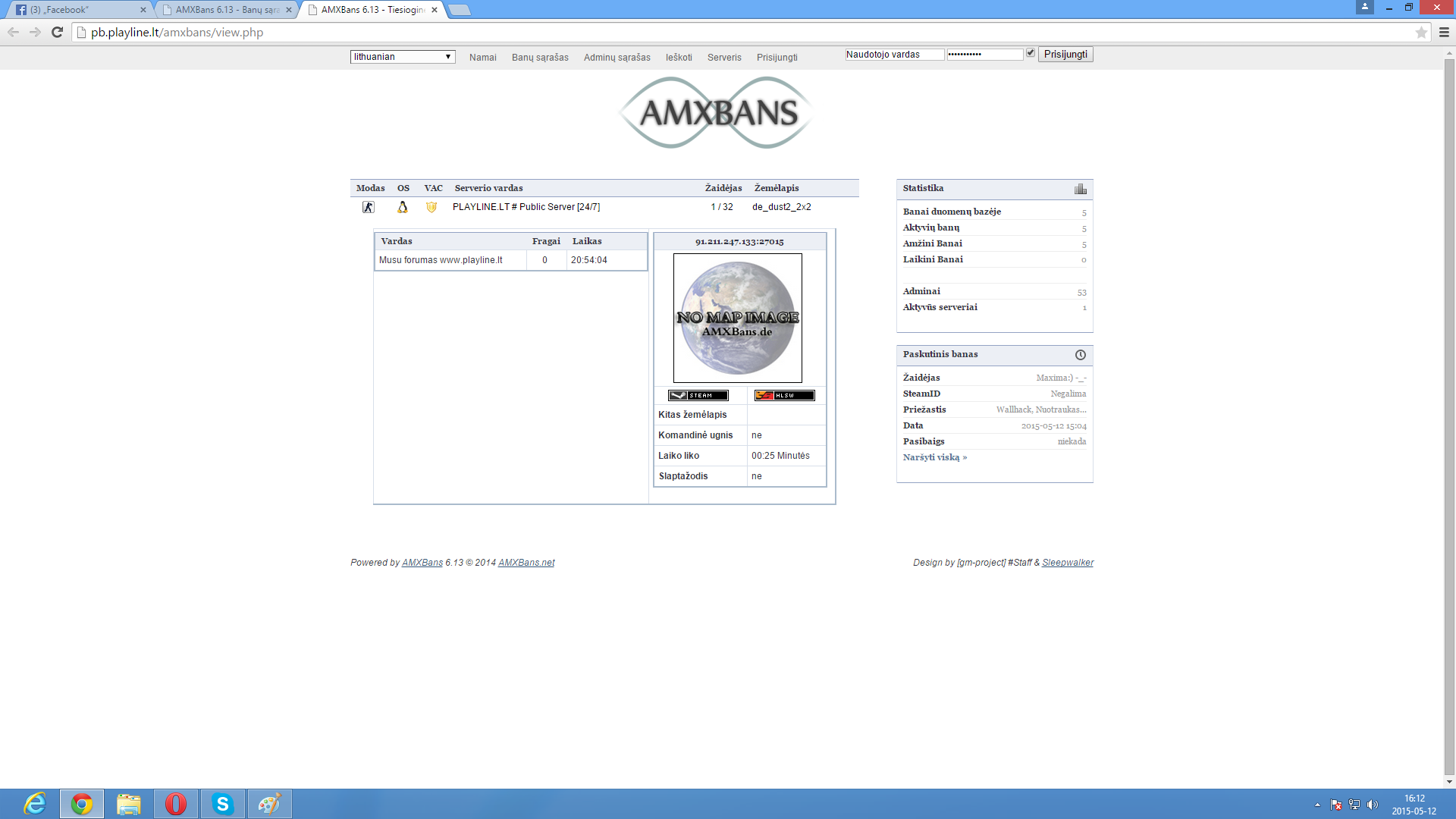
Task: Click the PLAYLINE.LT # Public Server [24/7] name
Action: click(526, 207)
